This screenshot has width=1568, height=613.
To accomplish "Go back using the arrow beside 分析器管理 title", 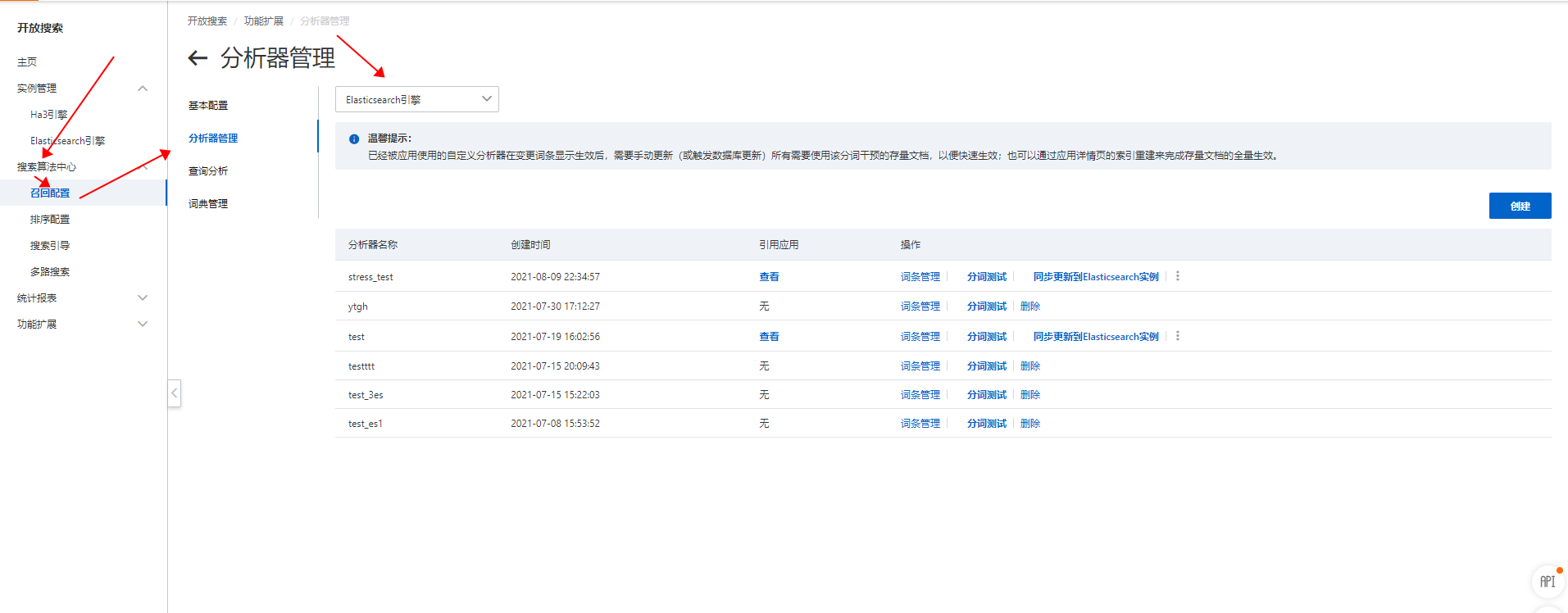I will coord(198,58).
